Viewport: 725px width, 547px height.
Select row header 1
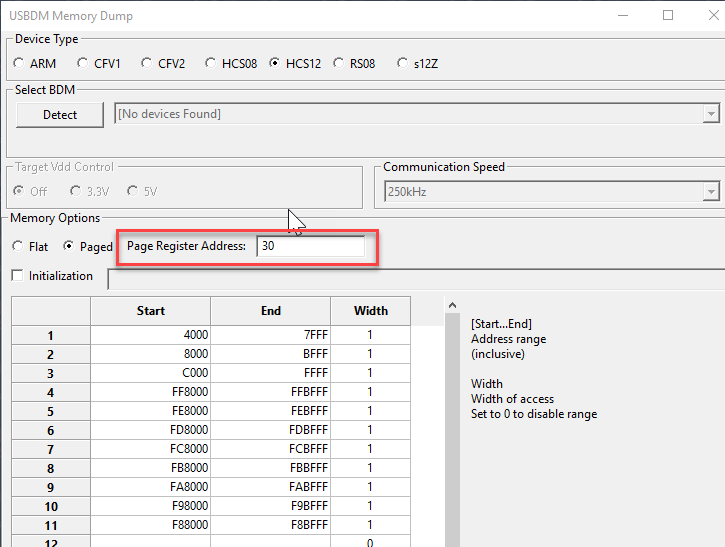point(51,335)
